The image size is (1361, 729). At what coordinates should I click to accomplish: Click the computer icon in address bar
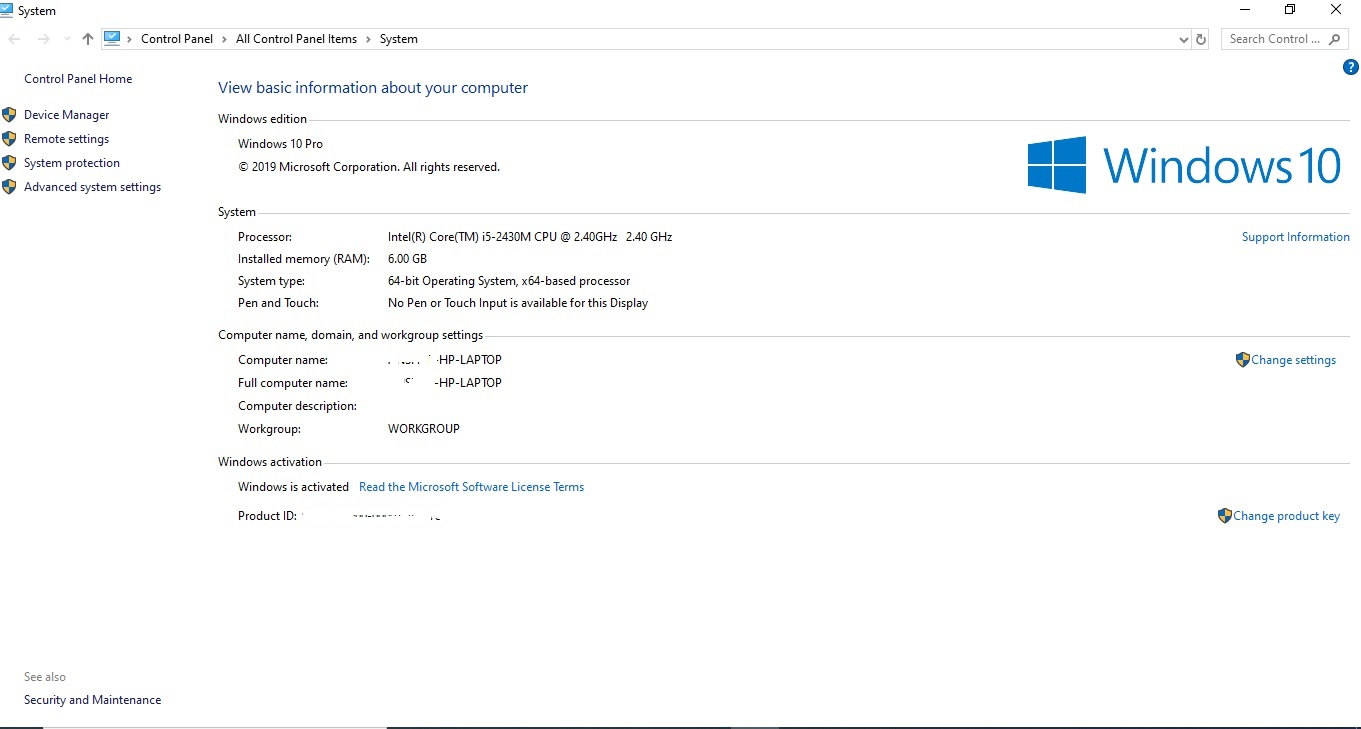112,39
